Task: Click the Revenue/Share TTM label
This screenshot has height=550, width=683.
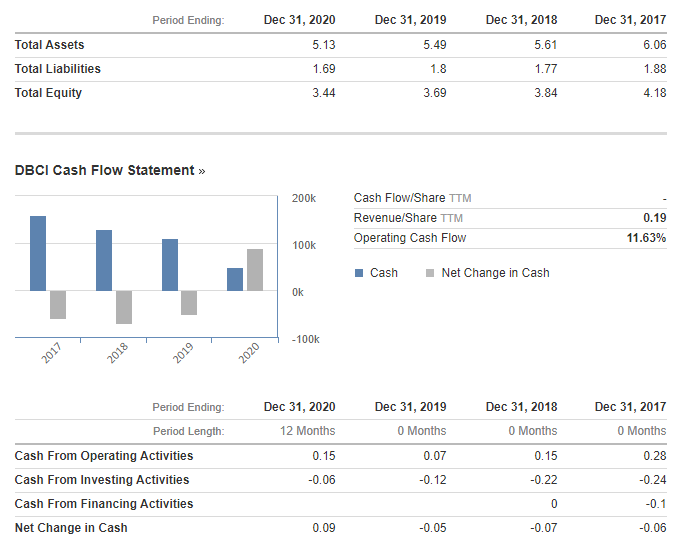Action: 408,218
